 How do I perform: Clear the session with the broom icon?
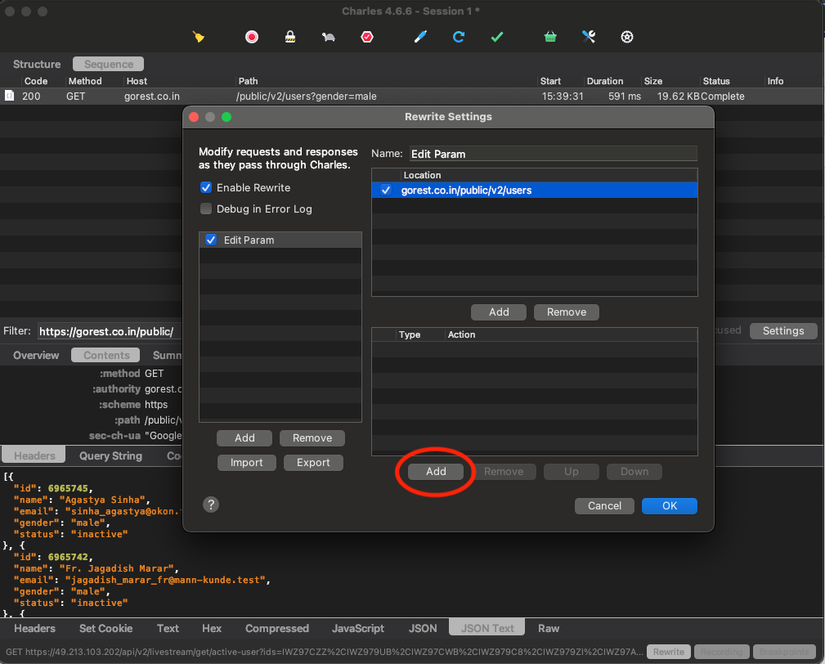pos(198,37)
